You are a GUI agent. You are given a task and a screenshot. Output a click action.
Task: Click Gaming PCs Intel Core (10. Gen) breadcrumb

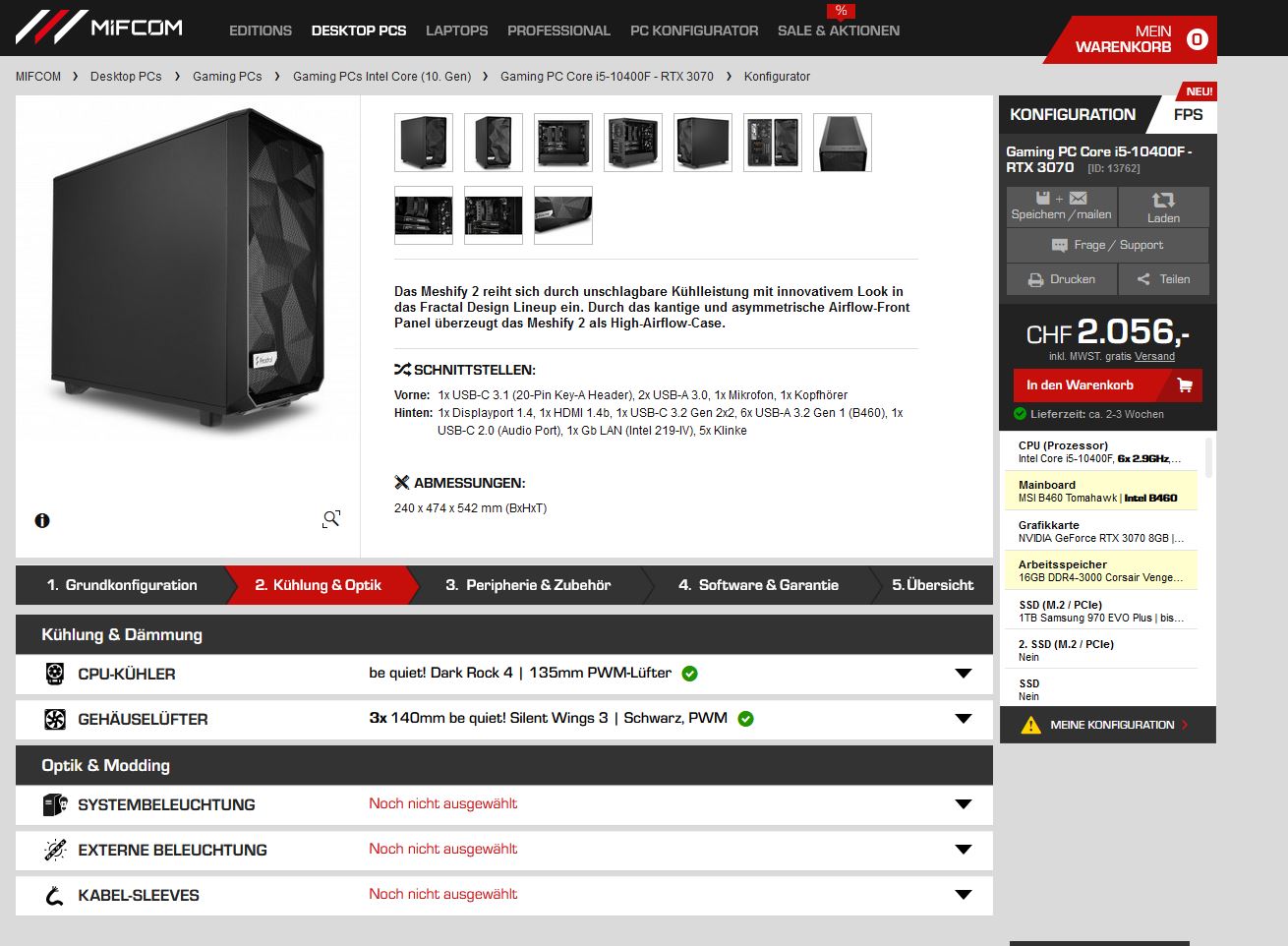(x=381, y=76)
